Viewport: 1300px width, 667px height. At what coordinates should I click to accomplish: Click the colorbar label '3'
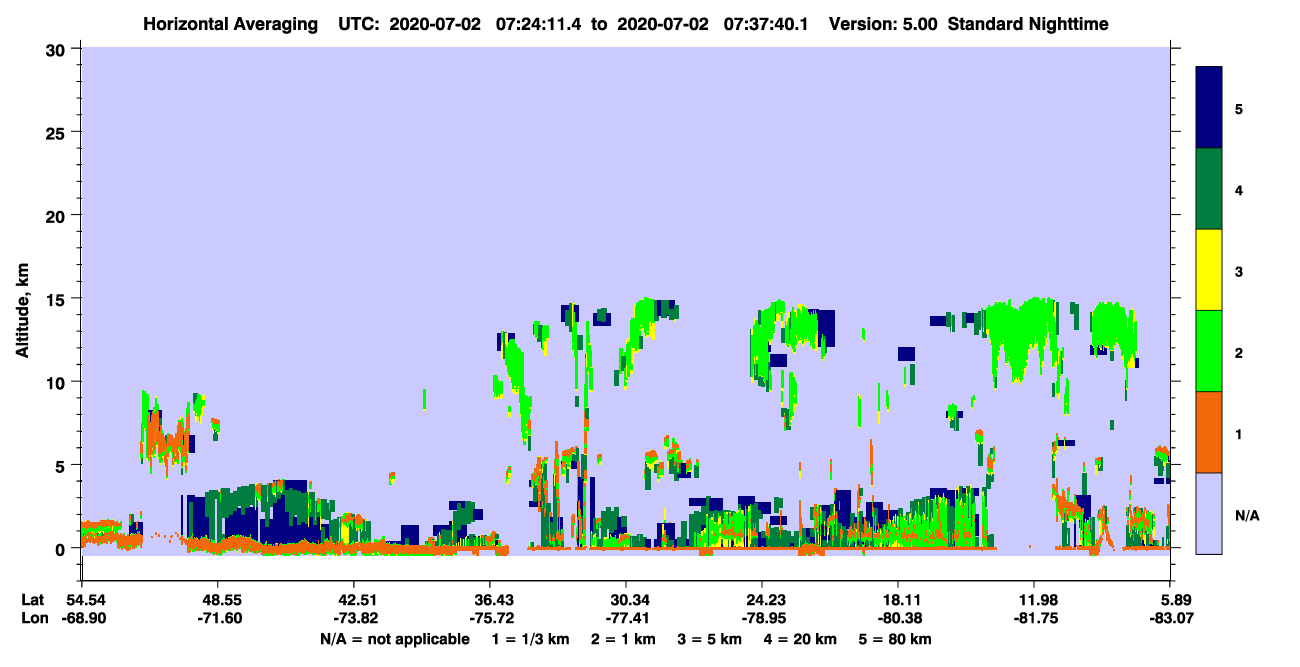(1238, 271)
